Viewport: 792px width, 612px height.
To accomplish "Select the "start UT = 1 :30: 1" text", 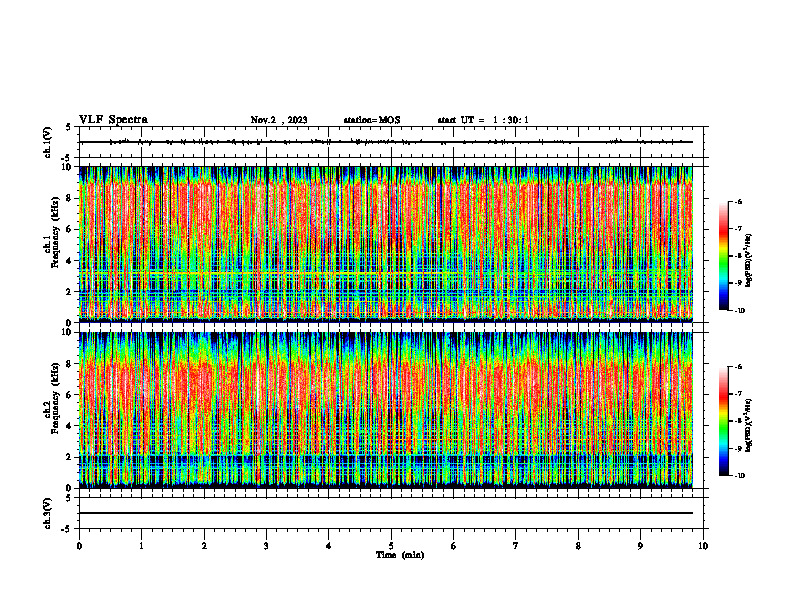I will [483, 120].
